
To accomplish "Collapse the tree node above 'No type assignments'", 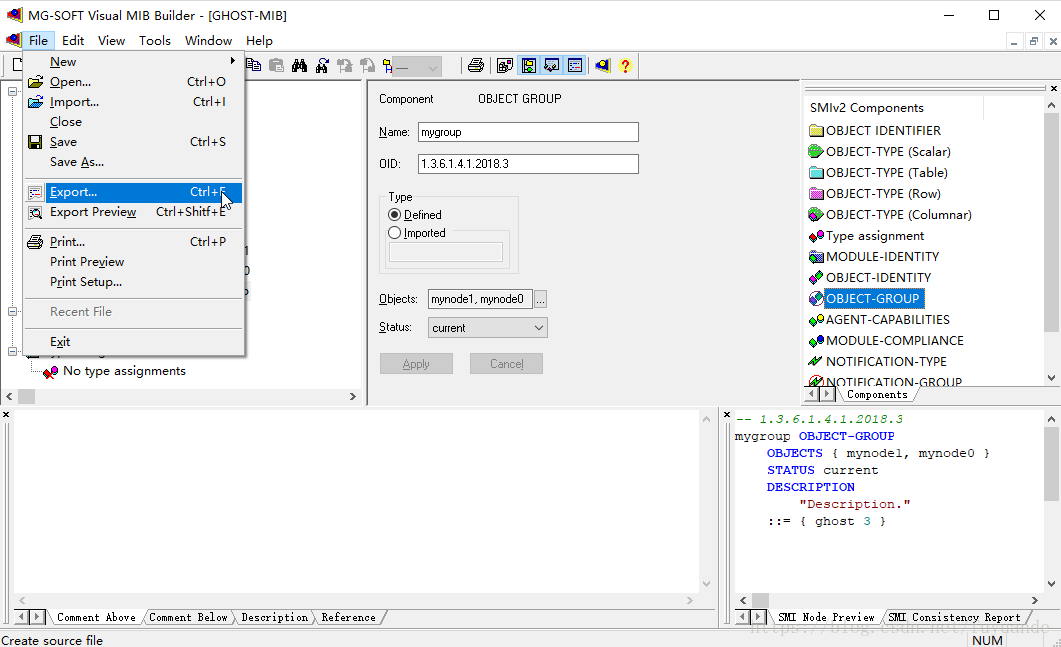I will pyautogui.click(x=12, y=351).
